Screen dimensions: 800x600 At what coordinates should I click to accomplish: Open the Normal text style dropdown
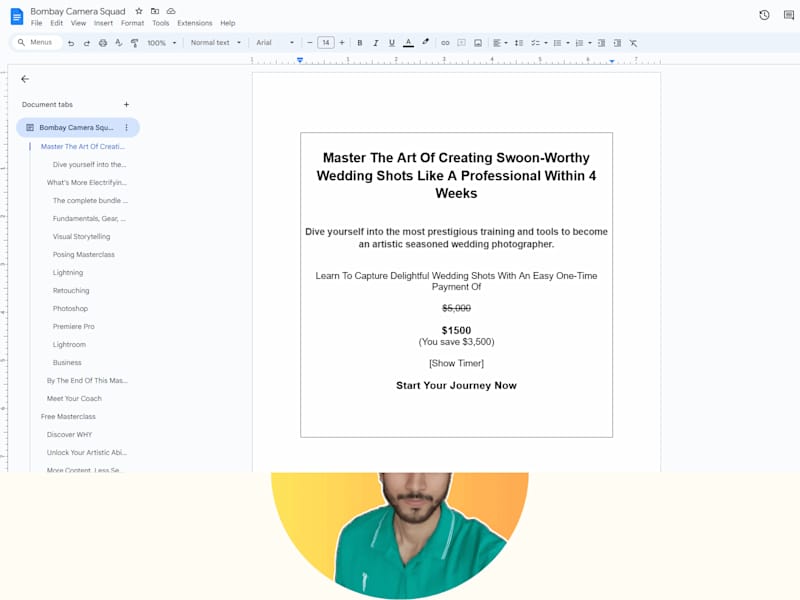pos(215,43)
